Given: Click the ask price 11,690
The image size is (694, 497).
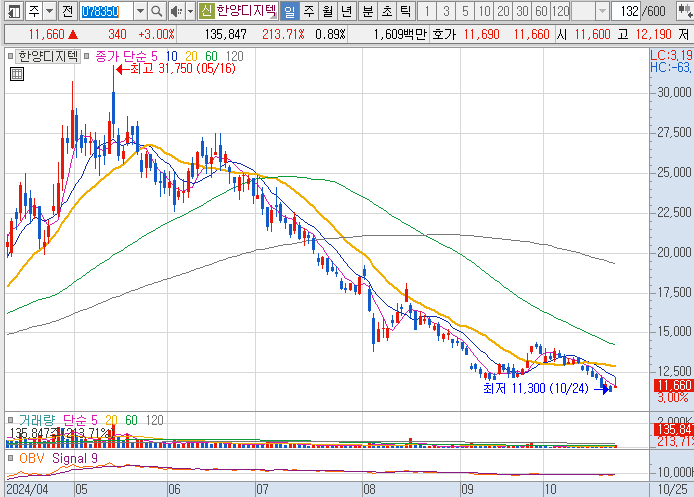Looking at the screenshot, I should 482,34.
